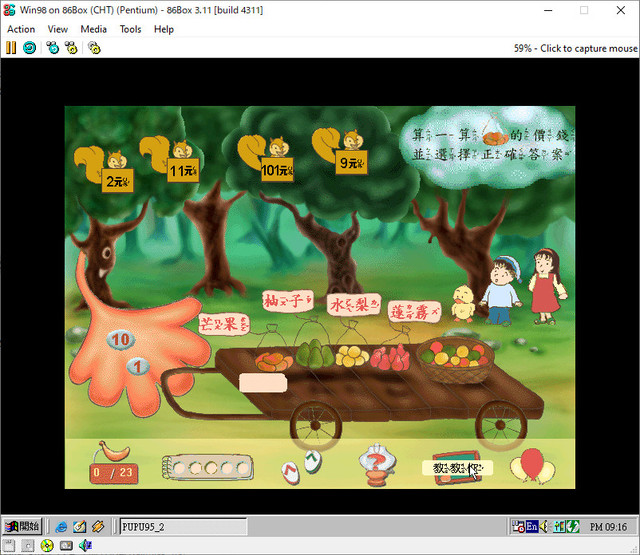Click the instruction speech cloud
Image resolution: width=640 pixels, height=555 pixels.
click(488, 147)
